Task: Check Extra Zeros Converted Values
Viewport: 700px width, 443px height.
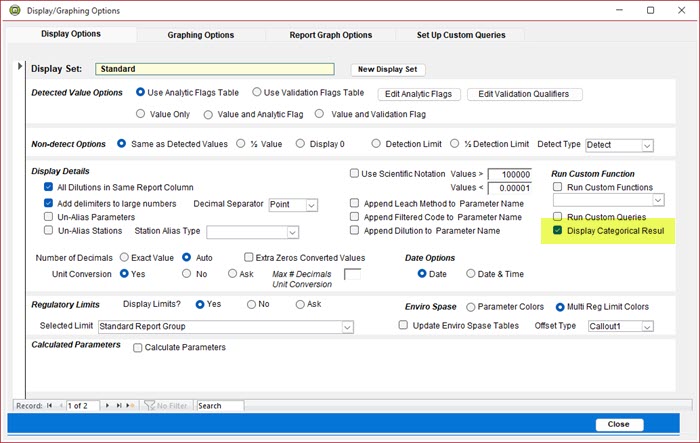Action: (x=248, y=257)
